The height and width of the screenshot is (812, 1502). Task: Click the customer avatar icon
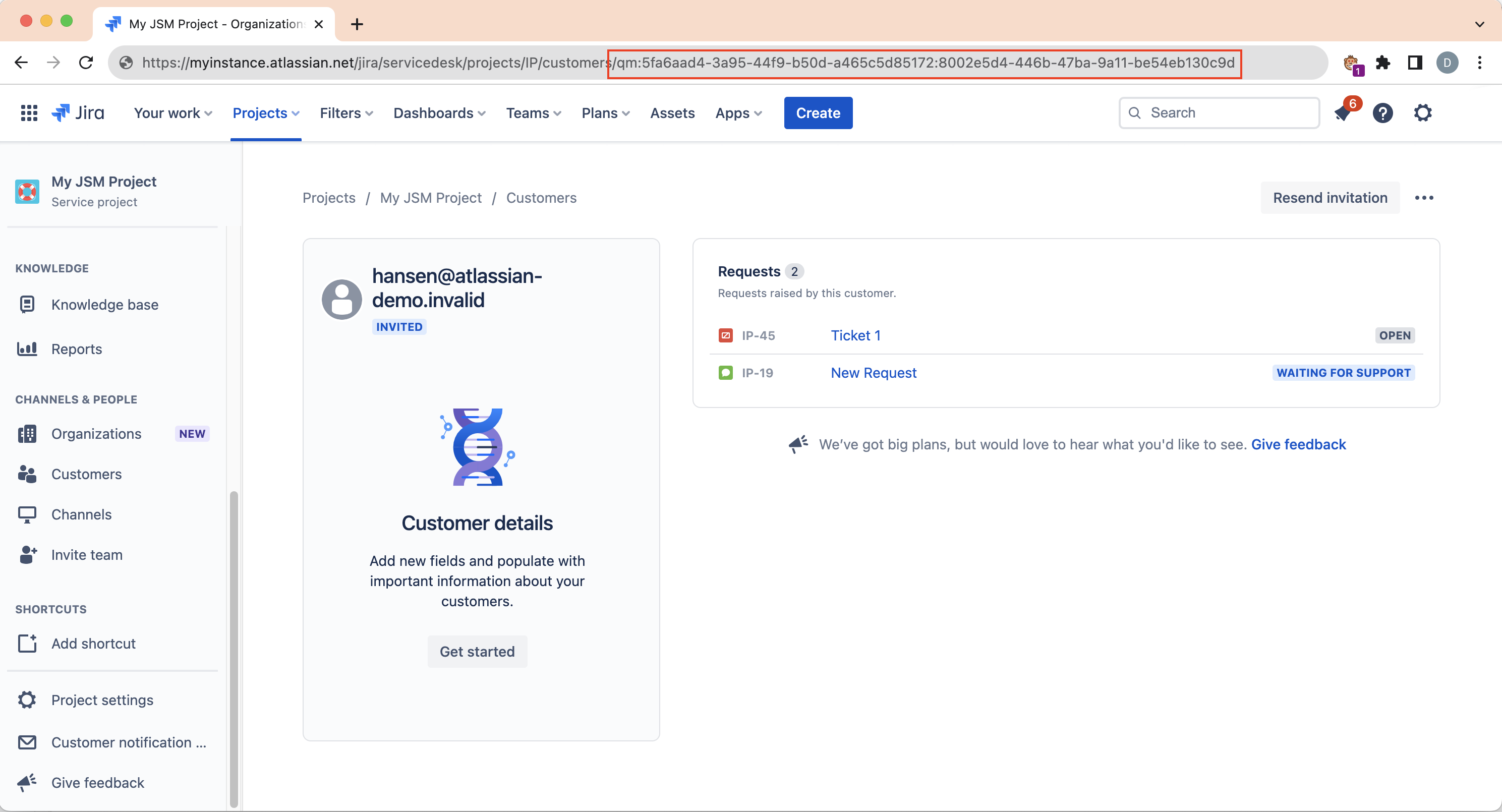pyautogui.click(x=341, y=299)
